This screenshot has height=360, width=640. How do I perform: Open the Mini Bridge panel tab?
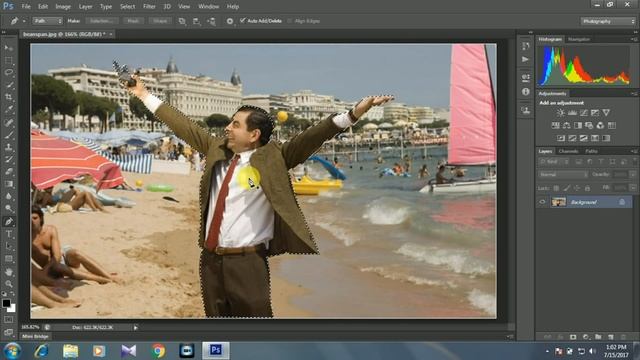pos(36,336)
